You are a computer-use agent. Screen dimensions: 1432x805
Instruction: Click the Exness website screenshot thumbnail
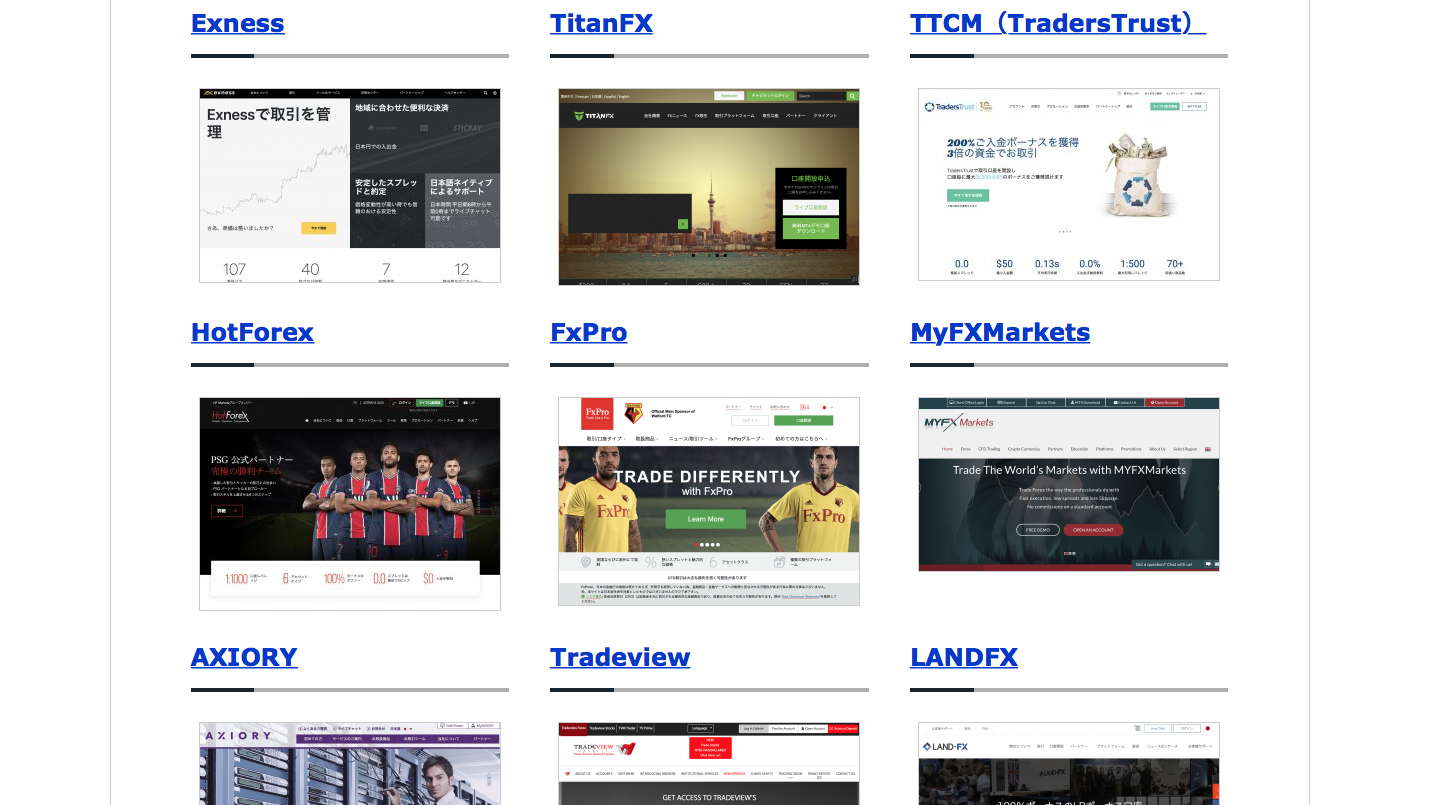pos(349,185)
